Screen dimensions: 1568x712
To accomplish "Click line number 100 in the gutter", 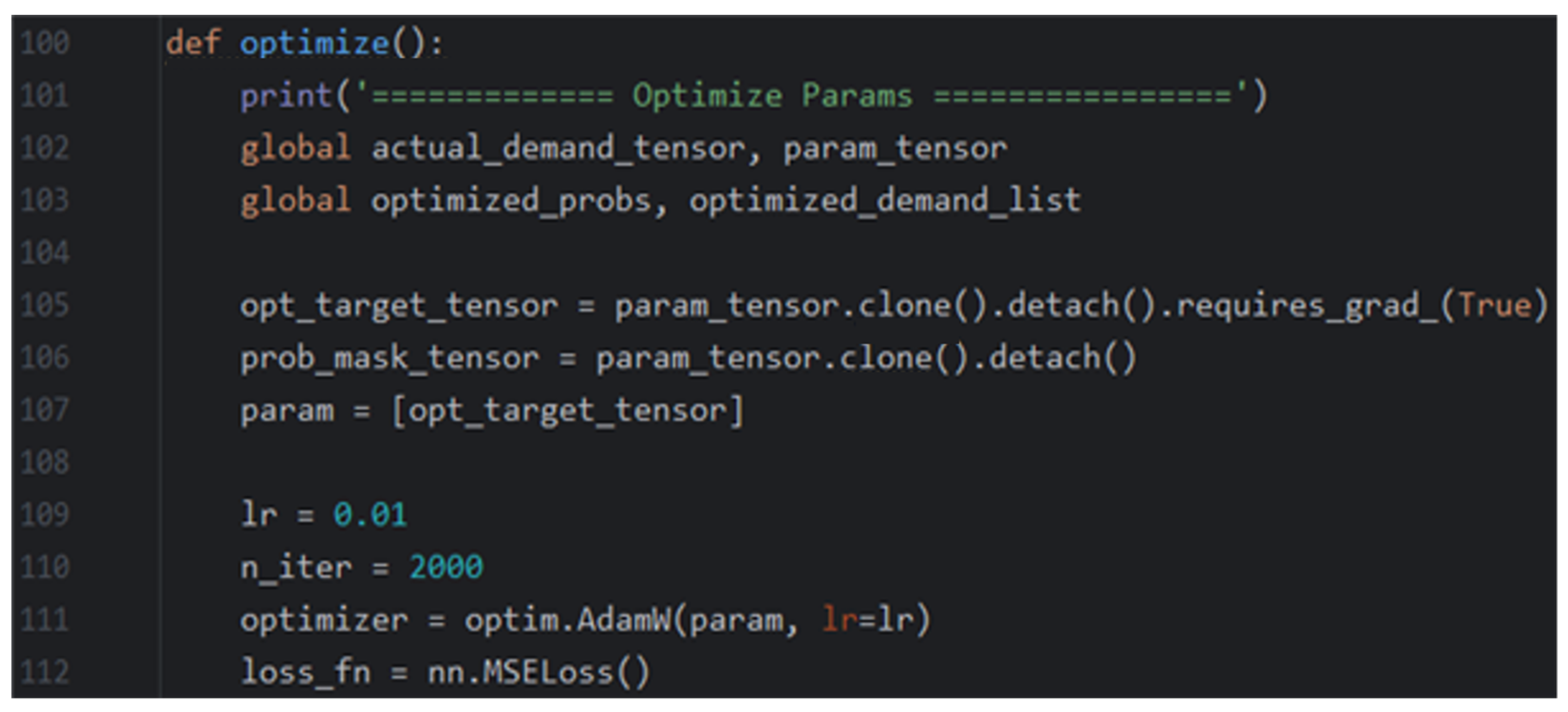I will point(44,43).
